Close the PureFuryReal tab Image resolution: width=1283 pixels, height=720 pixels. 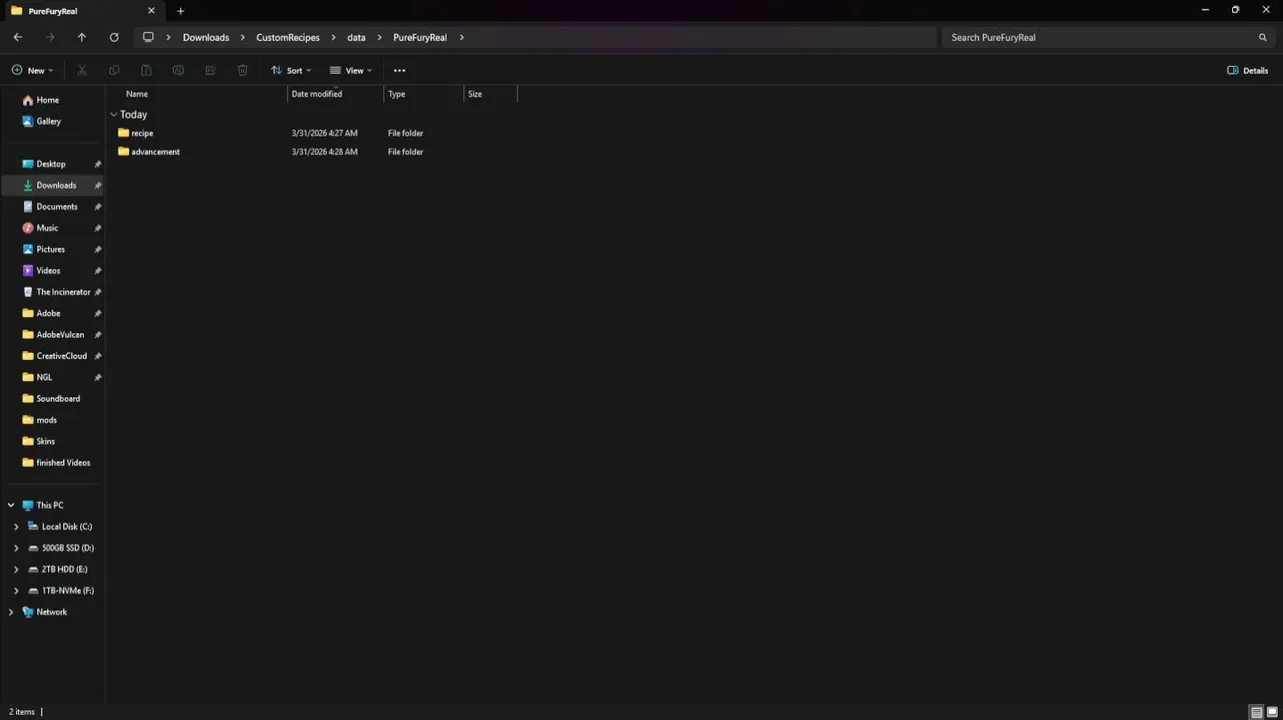tap(151, 11)
